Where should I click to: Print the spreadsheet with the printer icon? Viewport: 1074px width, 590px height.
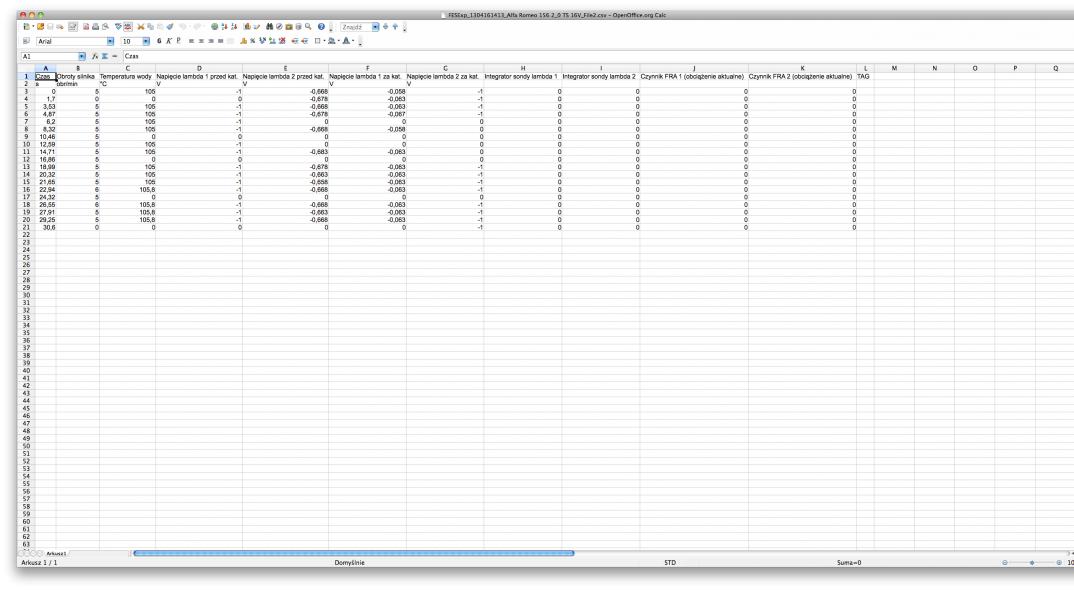pyautogui.click(x=95, y=27)
